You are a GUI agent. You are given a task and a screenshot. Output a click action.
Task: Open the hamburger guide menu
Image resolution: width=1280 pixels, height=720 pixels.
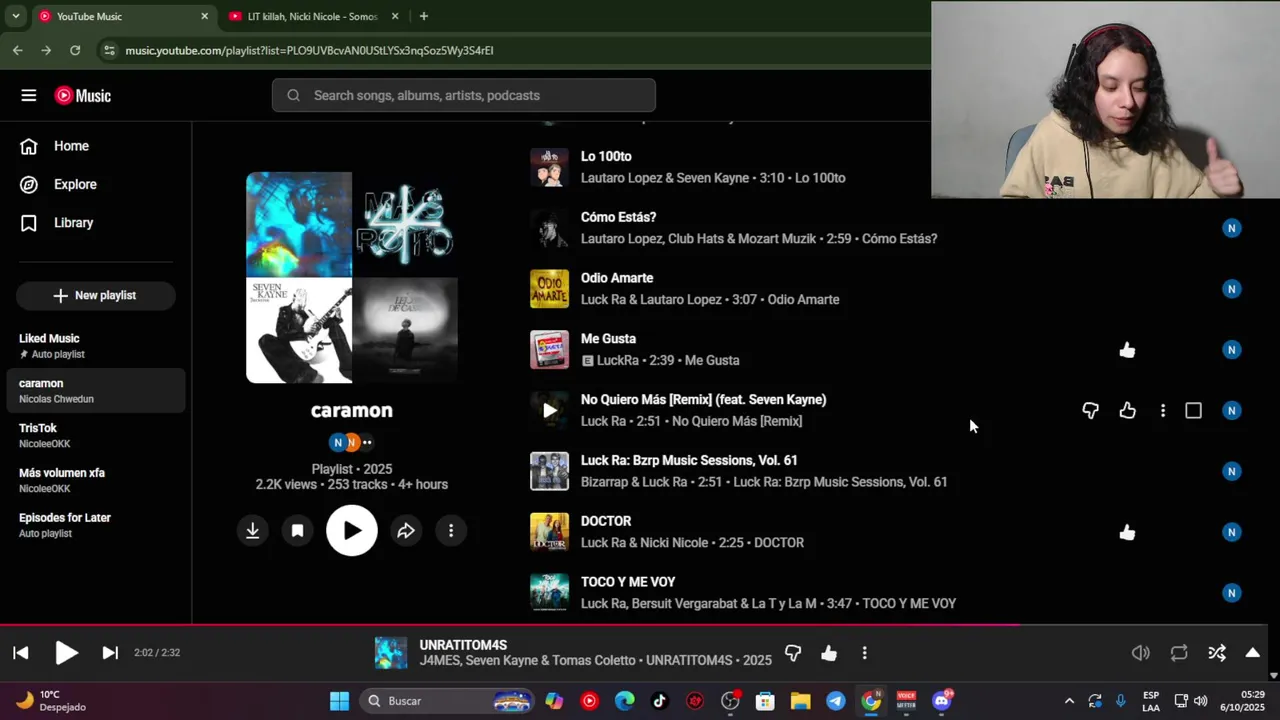pyautogui.click(x=29, y=95)
